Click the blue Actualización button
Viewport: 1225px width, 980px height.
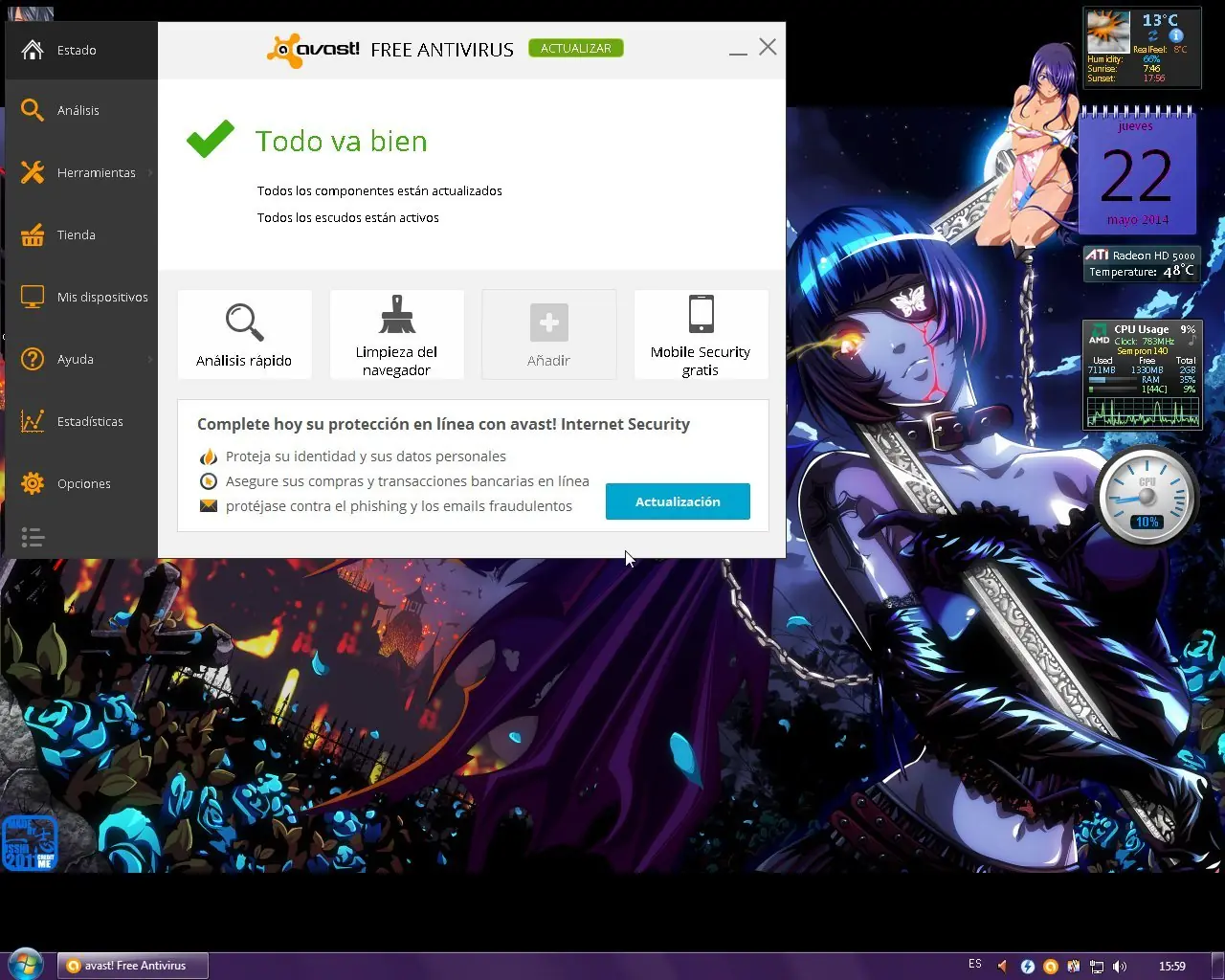coord(678,501)
